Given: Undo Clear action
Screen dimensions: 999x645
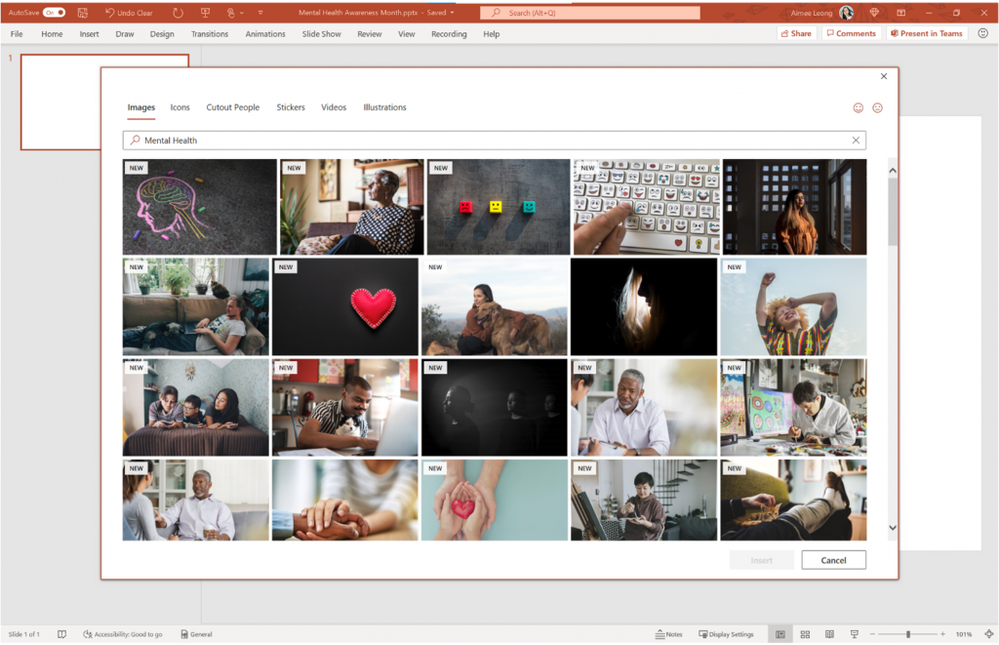Looking at the screenshot, I should click(128, 12).
